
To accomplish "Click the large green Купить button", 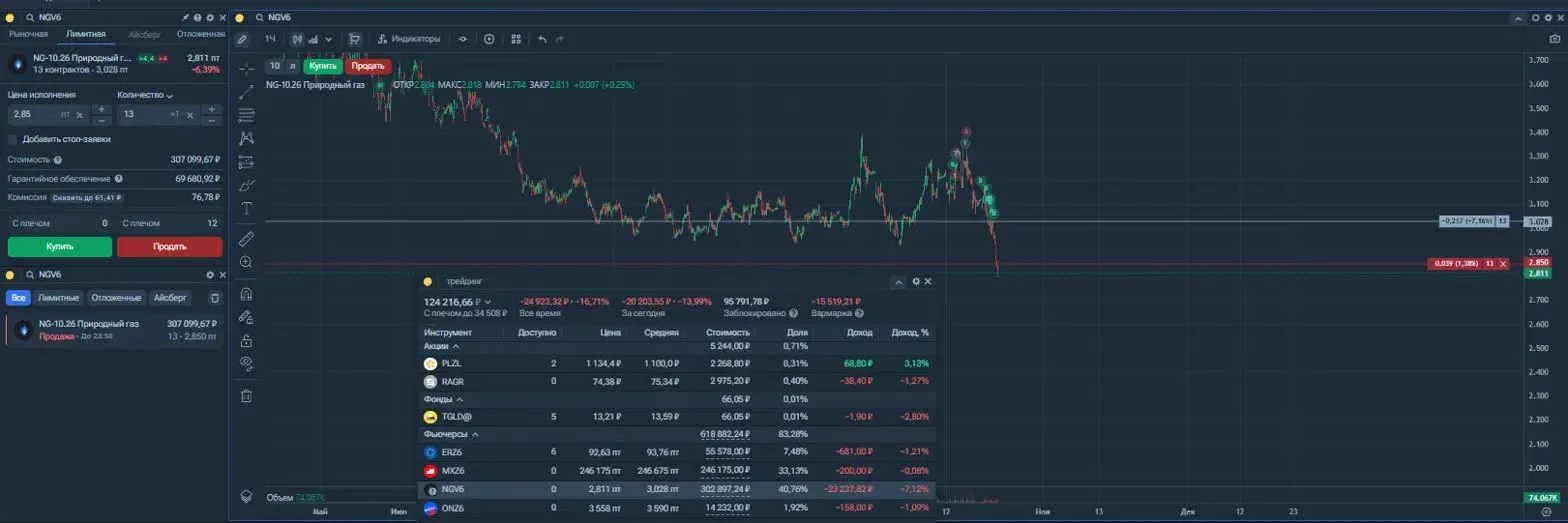I will [60, 246].
